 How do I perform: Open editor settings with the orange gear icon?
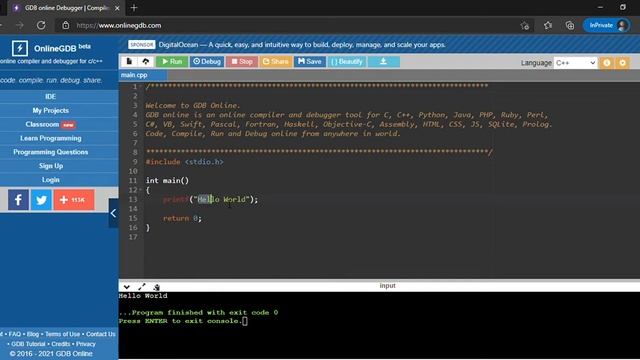coord(622,63)
